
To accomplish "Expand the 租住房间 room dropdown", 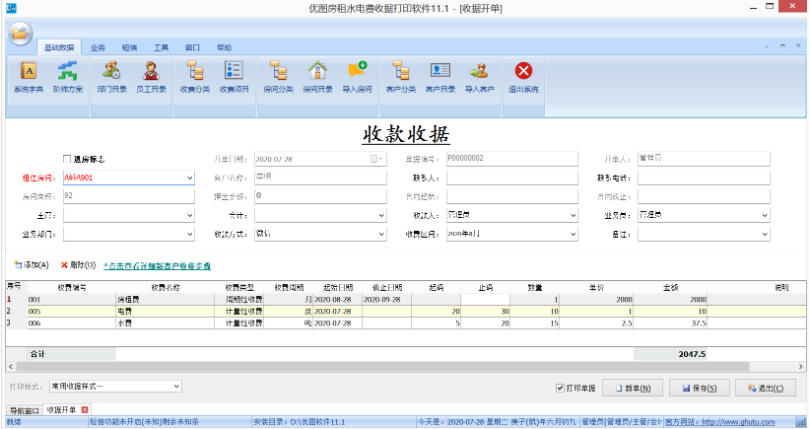I will click(x=190, y=178).
